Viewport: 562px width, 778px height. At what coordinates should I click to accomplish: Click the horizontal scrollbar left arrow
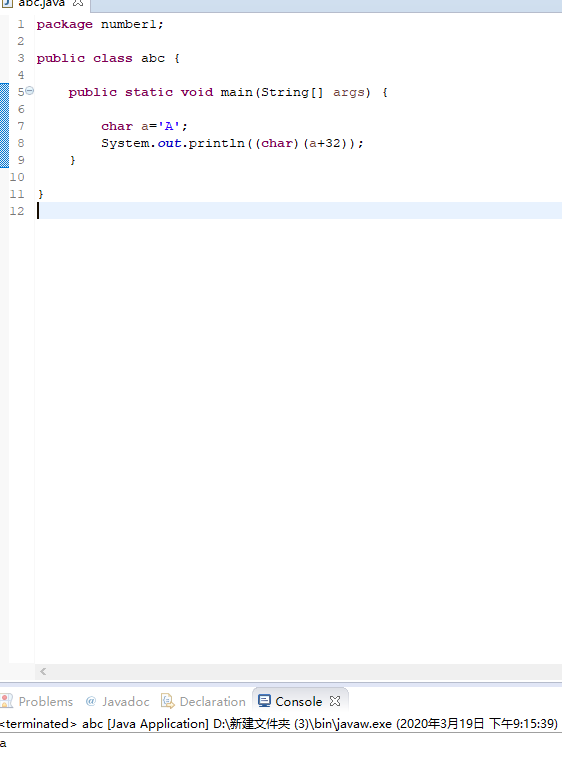43,671
